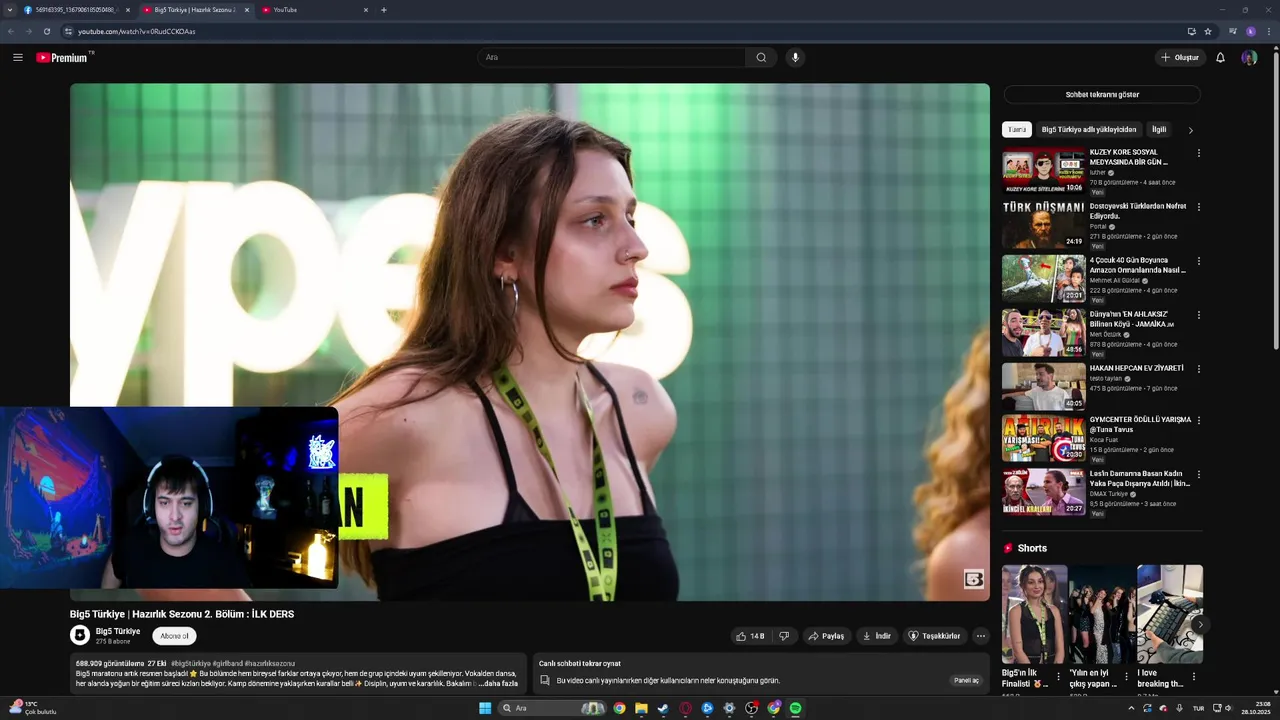Open File Explorer from taskbar

coord(641,708)
